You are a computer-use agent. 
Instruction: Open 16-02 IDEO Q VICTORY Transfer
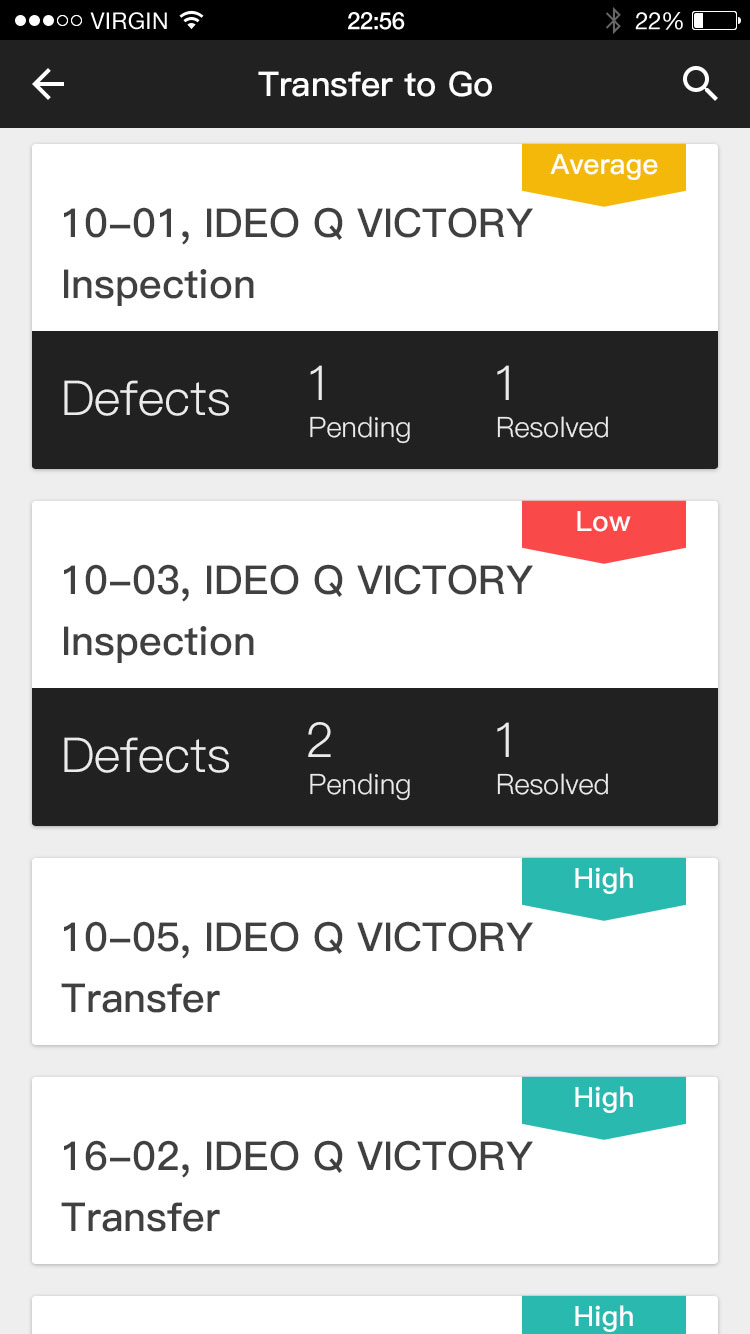coord(296,1186)
